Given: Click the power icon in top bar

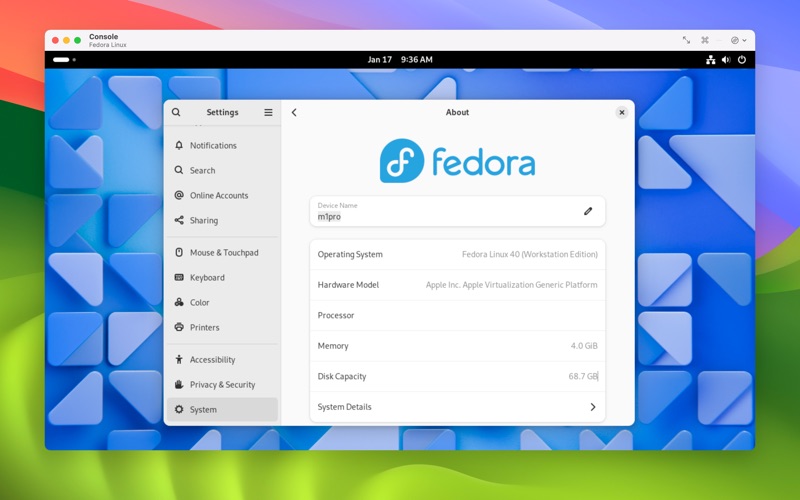Looking at the screenshot, I should point(742,60).
